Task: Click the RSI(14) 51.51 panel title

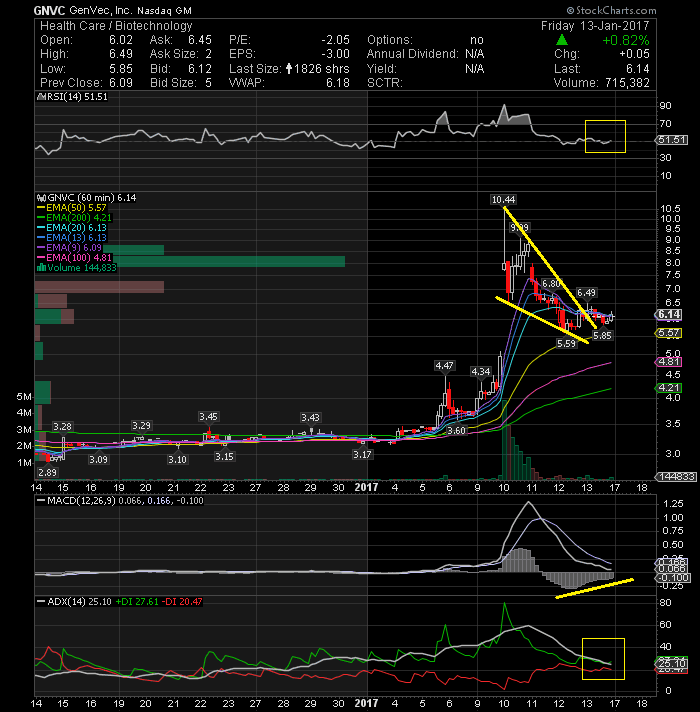Action: pyautogui.click(x=76, y=97)
